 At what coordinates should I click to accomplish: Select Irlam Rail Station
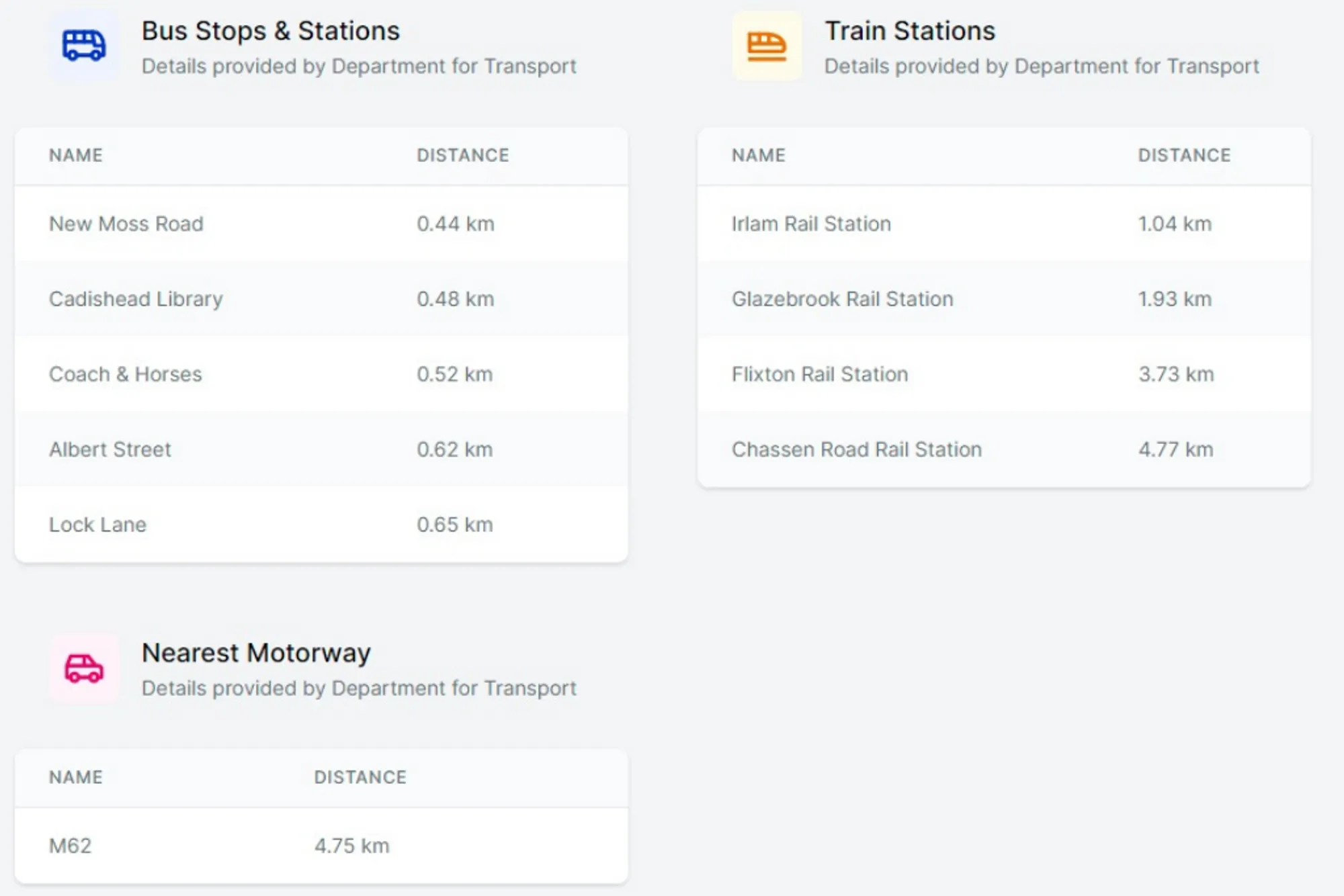click(811, 224)
